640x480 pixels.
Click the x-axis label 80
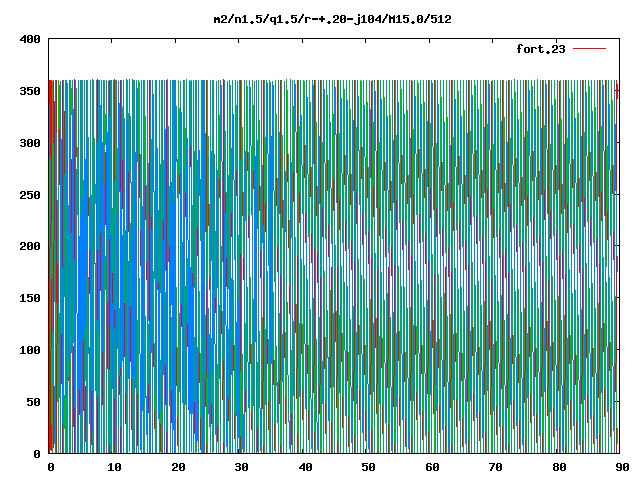559,467
